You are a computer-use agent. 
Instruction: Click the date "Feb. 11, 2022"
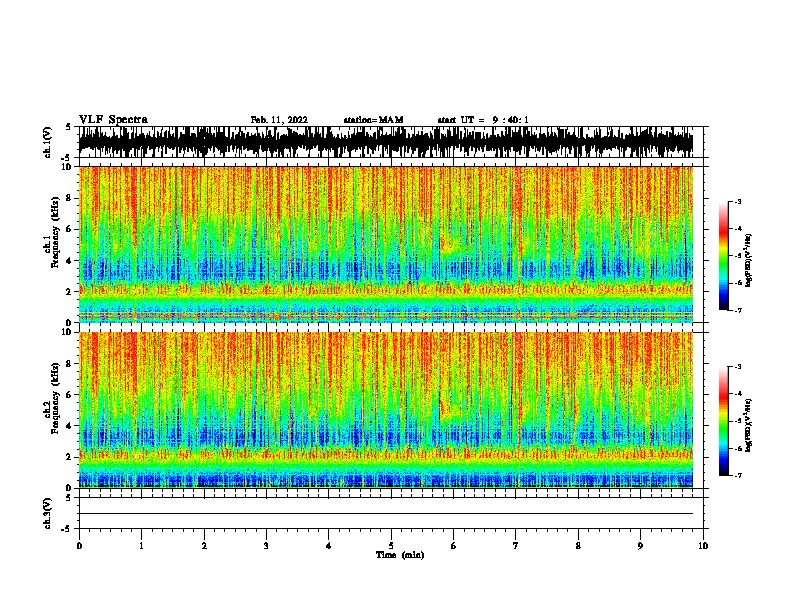click(279, 120)
